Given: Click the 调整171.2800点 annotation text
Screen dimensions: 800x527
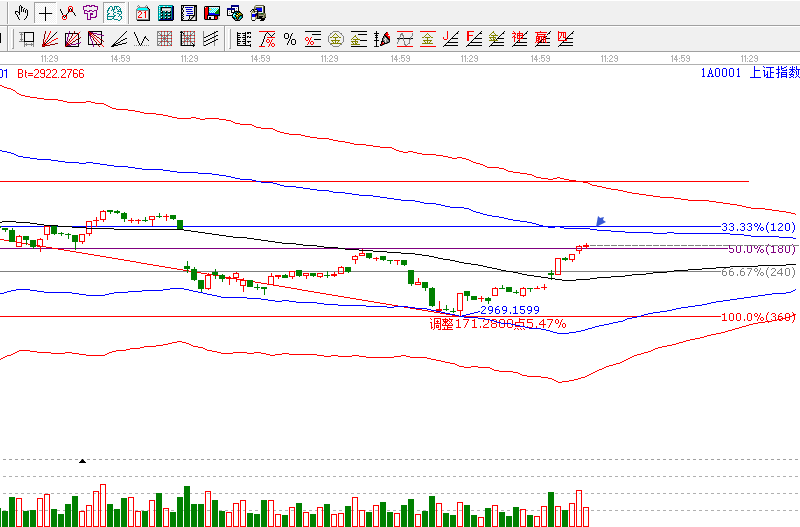Looking at the screenshot, I should point(478,324).
